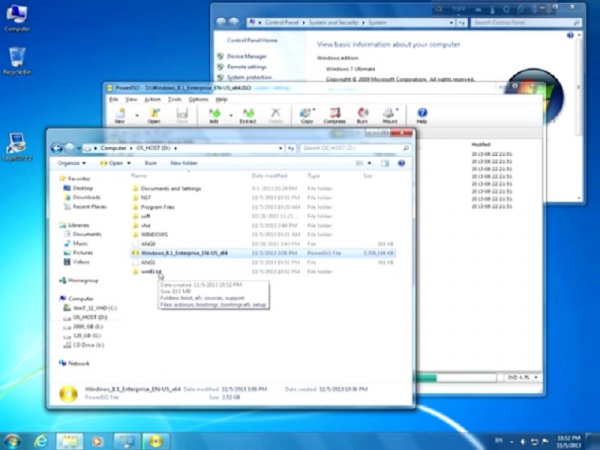Open the PowerISO Options menu

tap(198, 99)
